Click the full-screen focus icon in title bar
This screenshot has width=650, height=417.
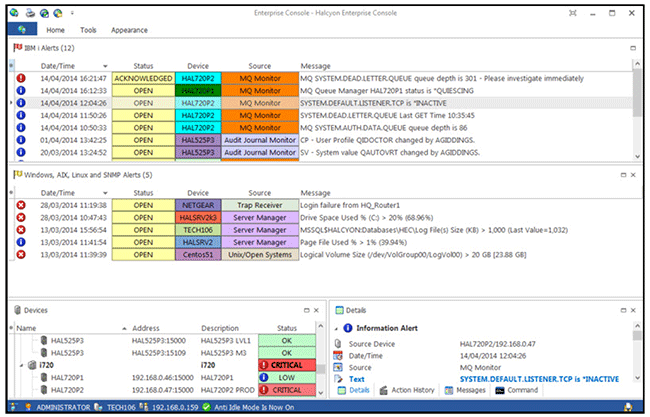tap(572, 13)
